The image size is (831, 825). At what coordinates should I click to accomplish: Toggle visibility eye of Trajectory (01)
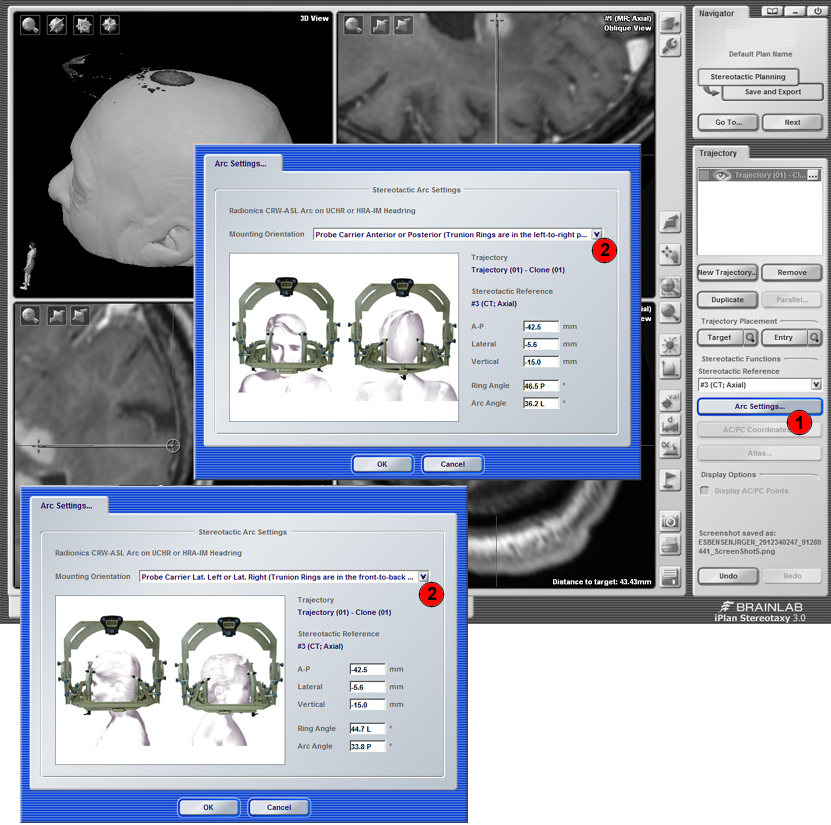723,175
